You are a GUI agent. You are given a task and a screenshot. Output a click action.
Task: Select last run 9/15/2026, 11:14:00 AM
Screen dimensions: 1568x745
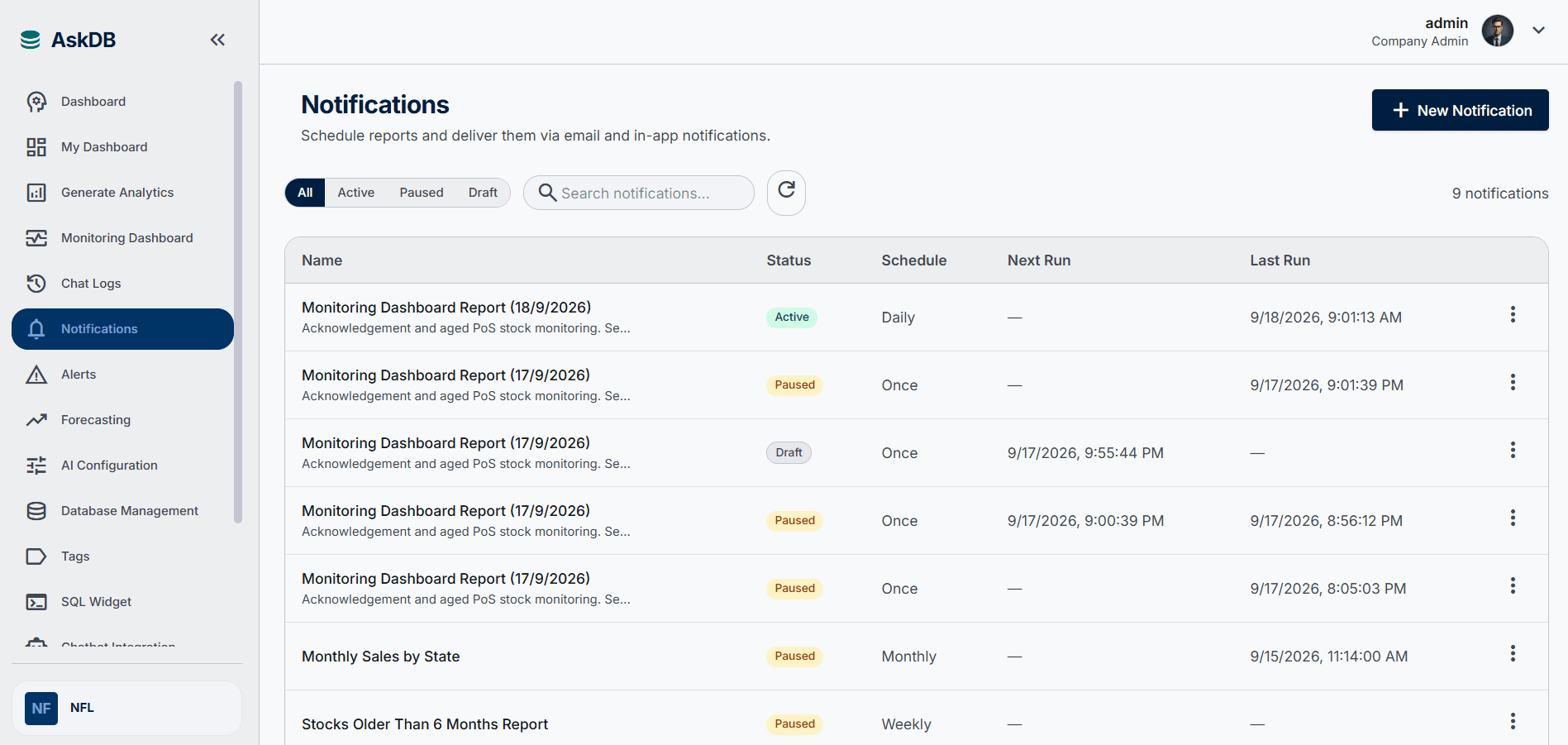click(1328, 657)
